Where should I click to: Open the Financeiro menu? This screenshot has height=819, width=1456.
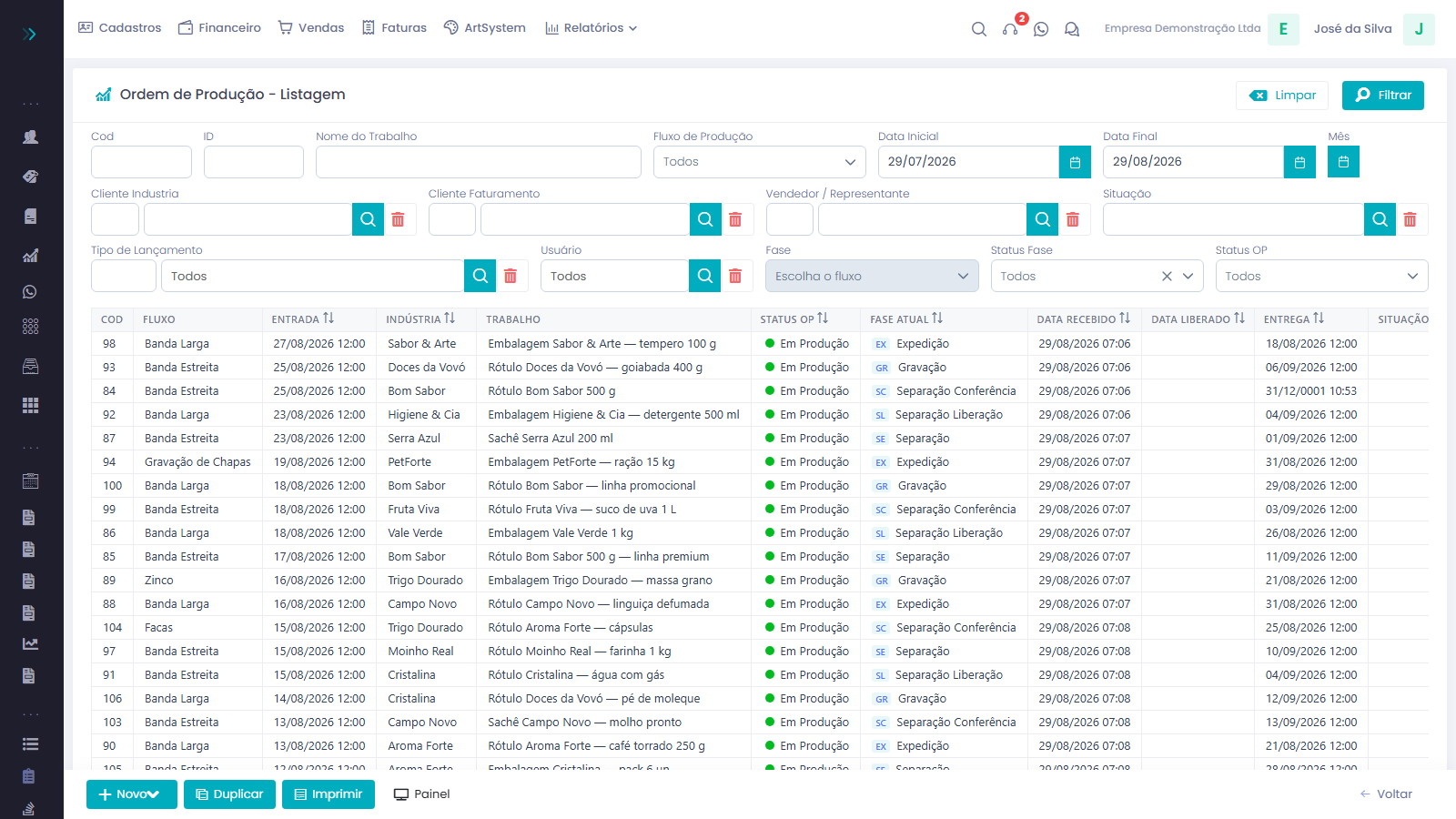point(219,28)
